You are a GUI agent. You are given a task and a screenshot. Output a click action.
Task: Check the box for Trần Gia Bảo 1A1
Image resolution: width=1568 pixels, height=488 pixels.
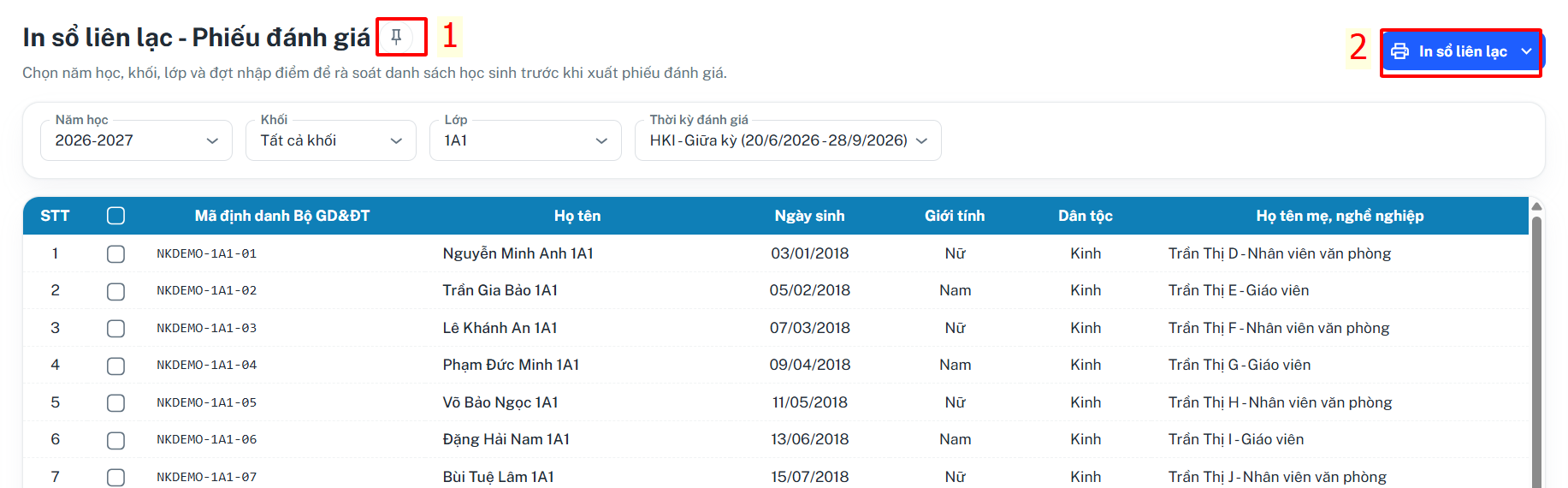(x=116, y=292)
